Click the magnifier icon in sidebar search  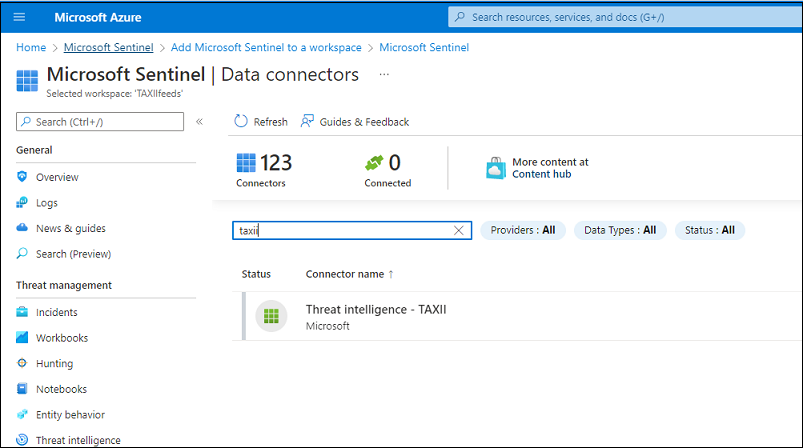coord(26,122)
